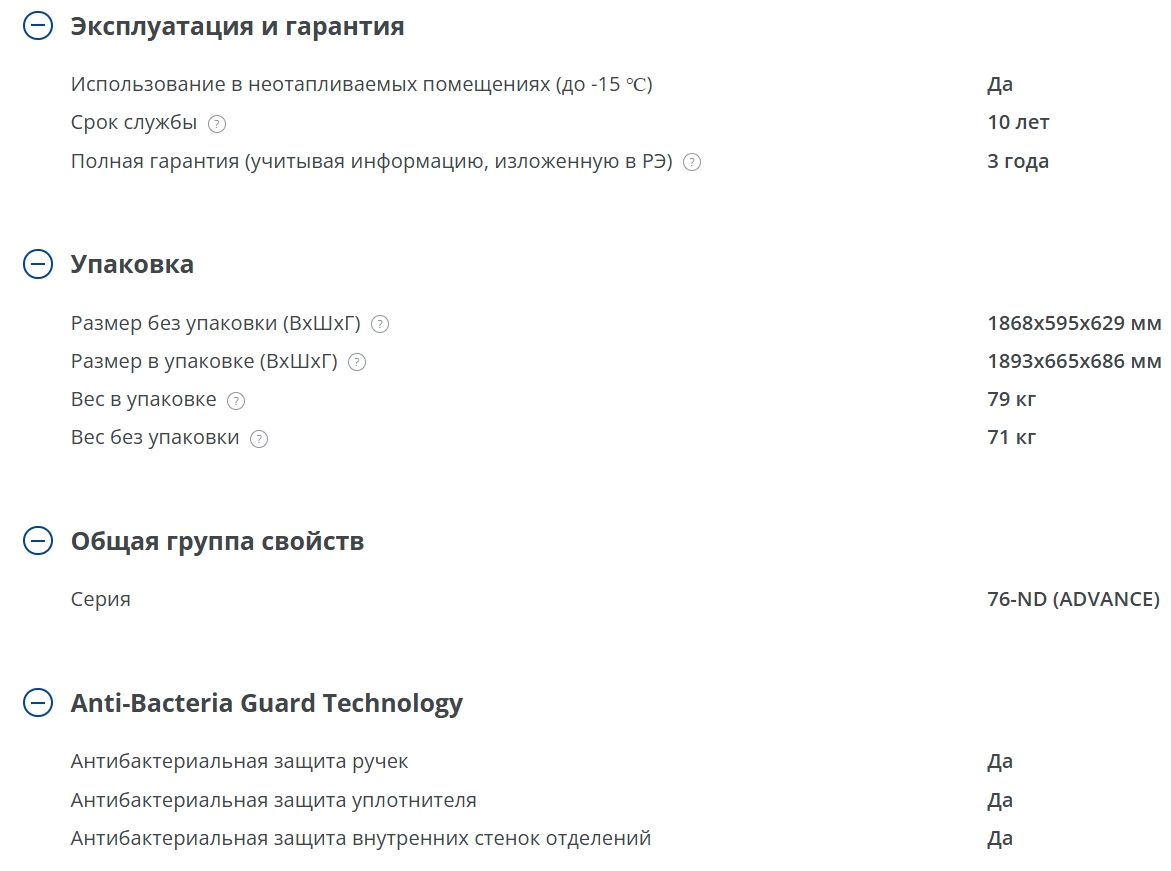Click the 3 года warranty value
This screenshot has height=871, width=1171.
1018,161
